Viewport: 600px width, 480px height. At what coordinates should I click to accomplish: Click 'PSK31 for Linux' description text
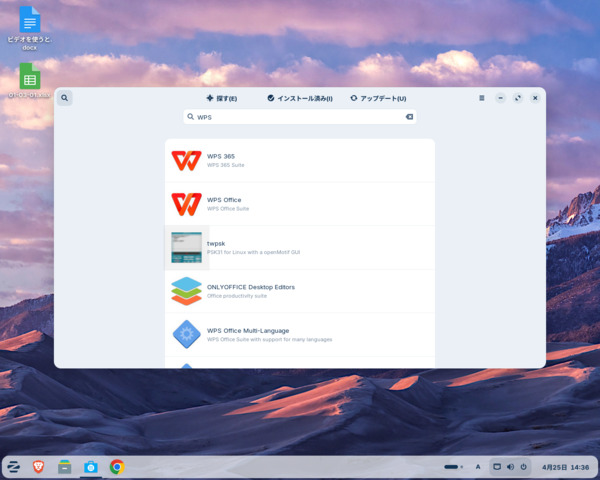(253, 252)
